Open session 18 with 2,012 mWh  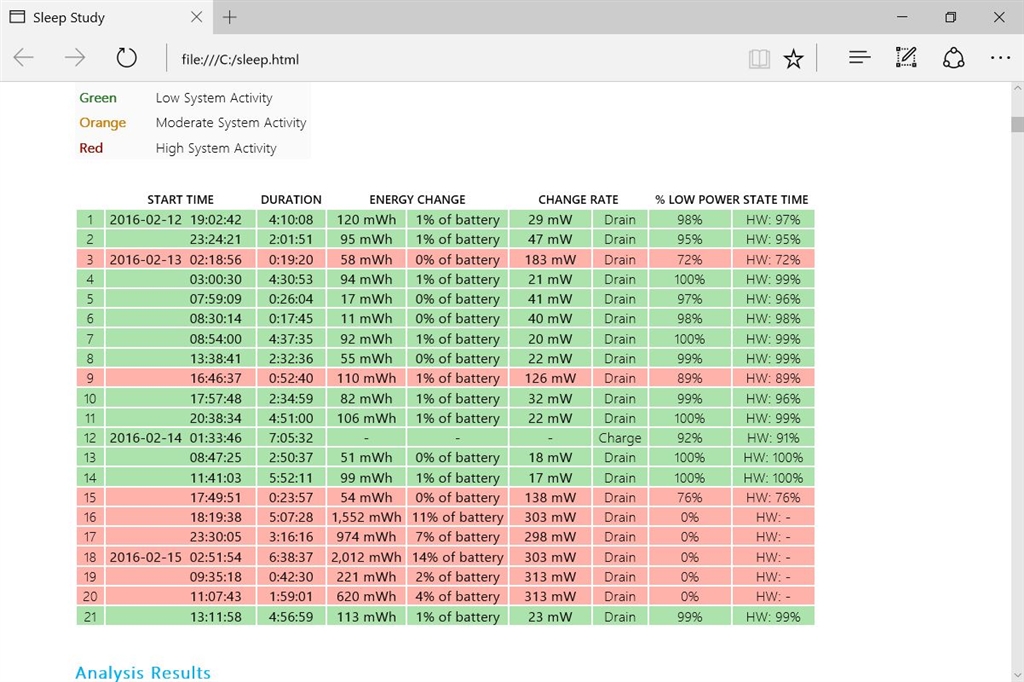pos(445,557)
